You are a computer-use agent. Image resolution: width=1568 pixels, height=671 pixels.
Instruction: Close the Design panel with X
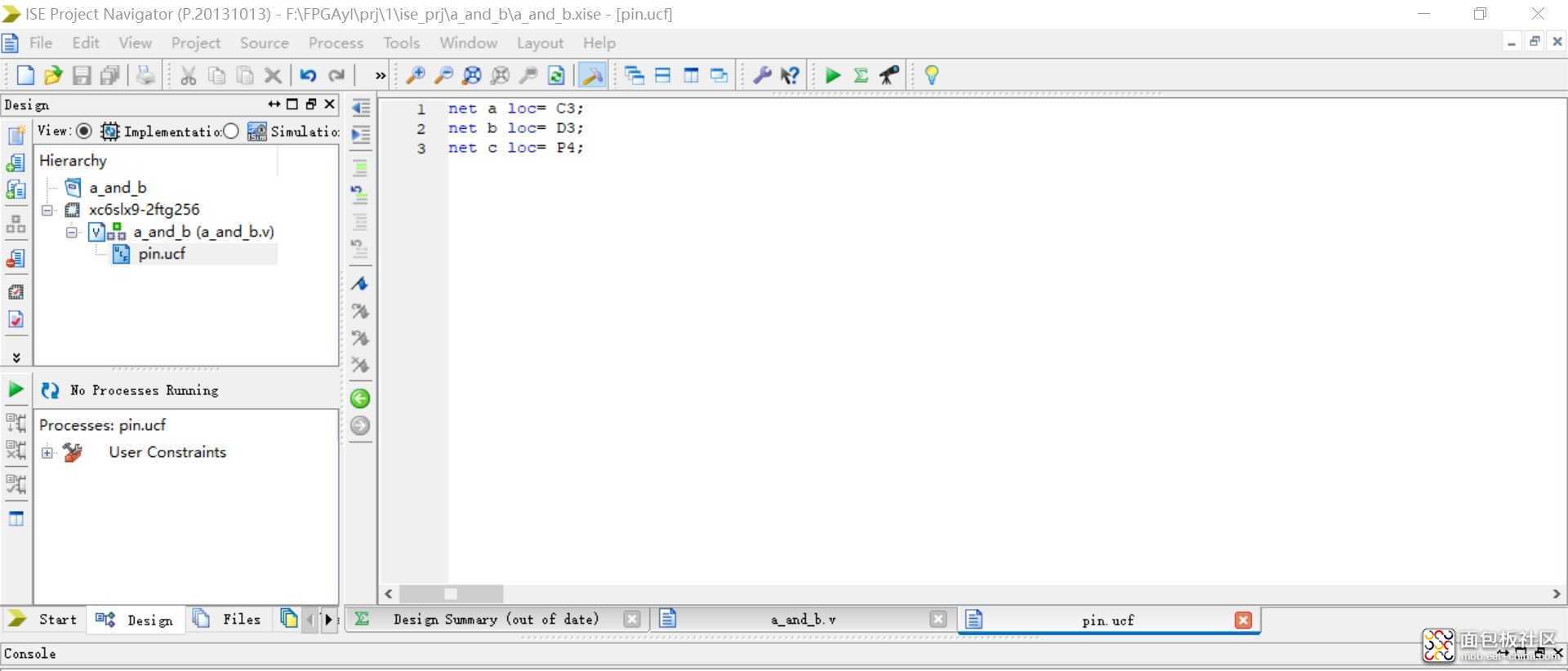click(x=330, y=104)
